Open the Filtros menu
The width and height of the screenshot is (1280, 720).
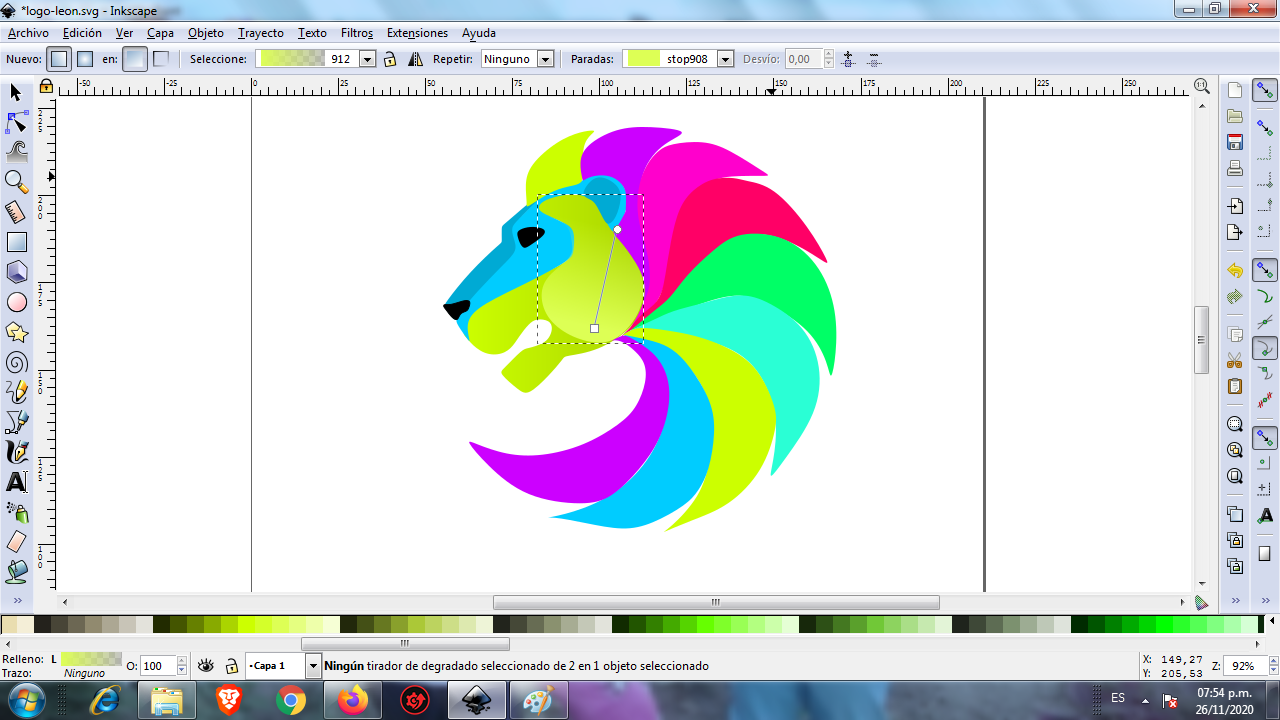[x=357, y=33]
